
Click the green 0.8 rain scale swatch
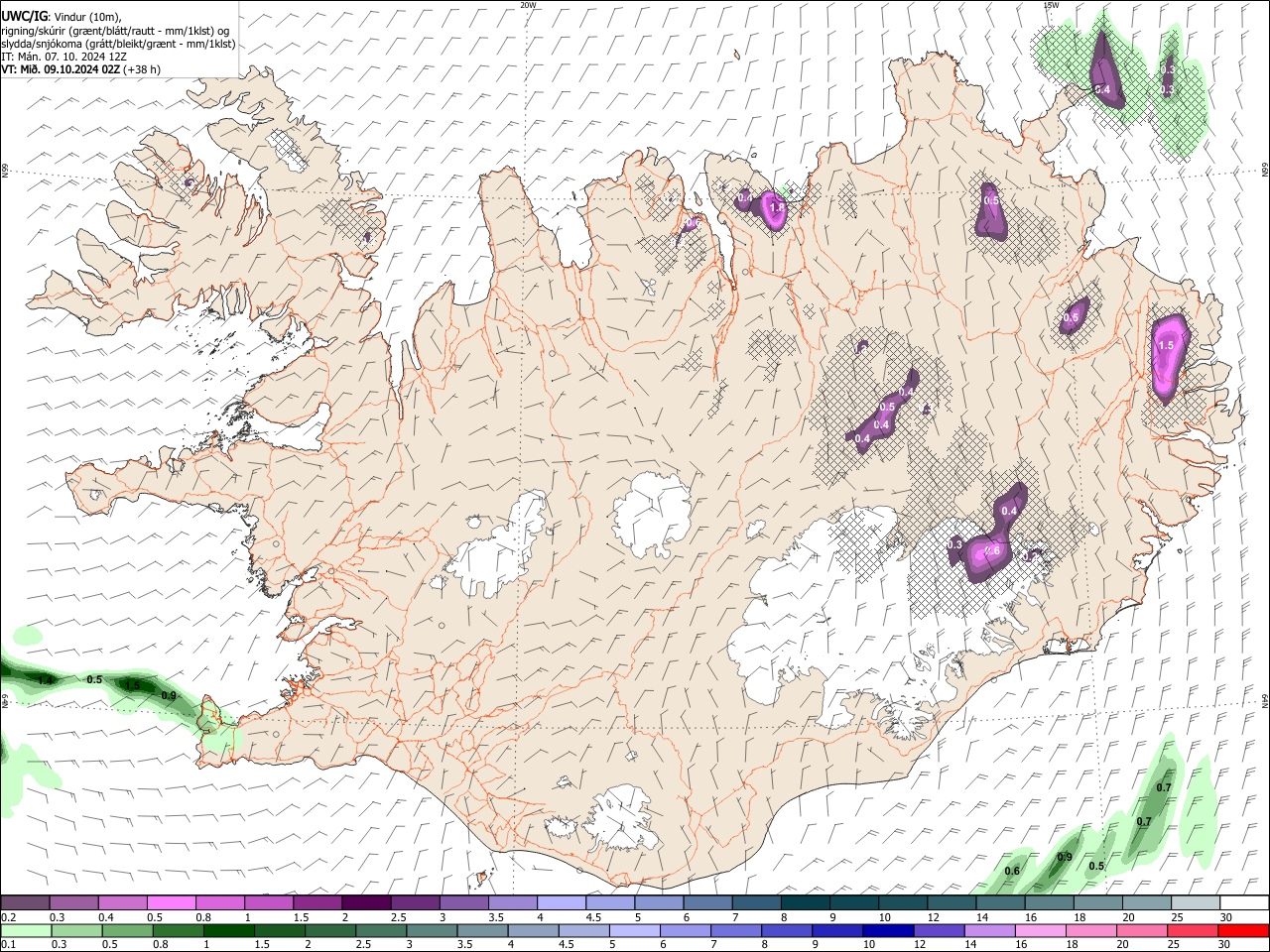(178, 930)
